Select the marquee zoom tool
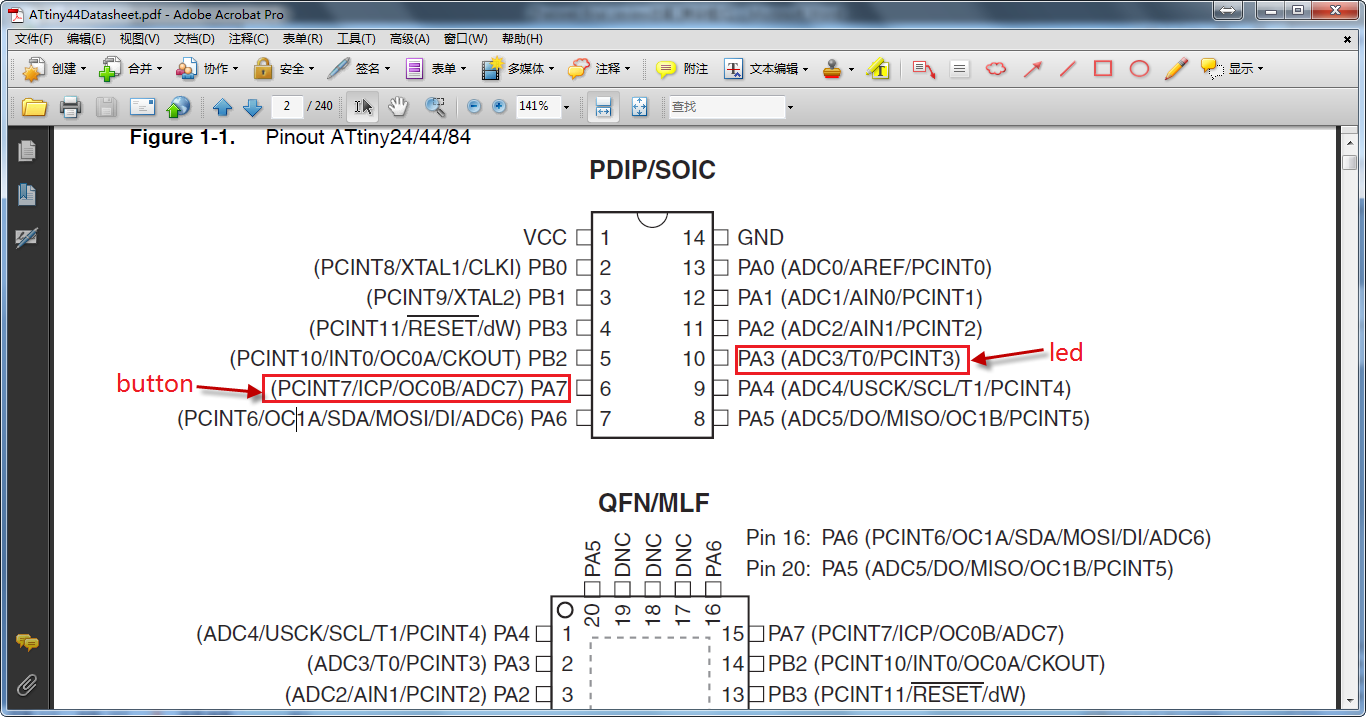The height and width of the screenshot is (717, 1366). tap(435, 106)
